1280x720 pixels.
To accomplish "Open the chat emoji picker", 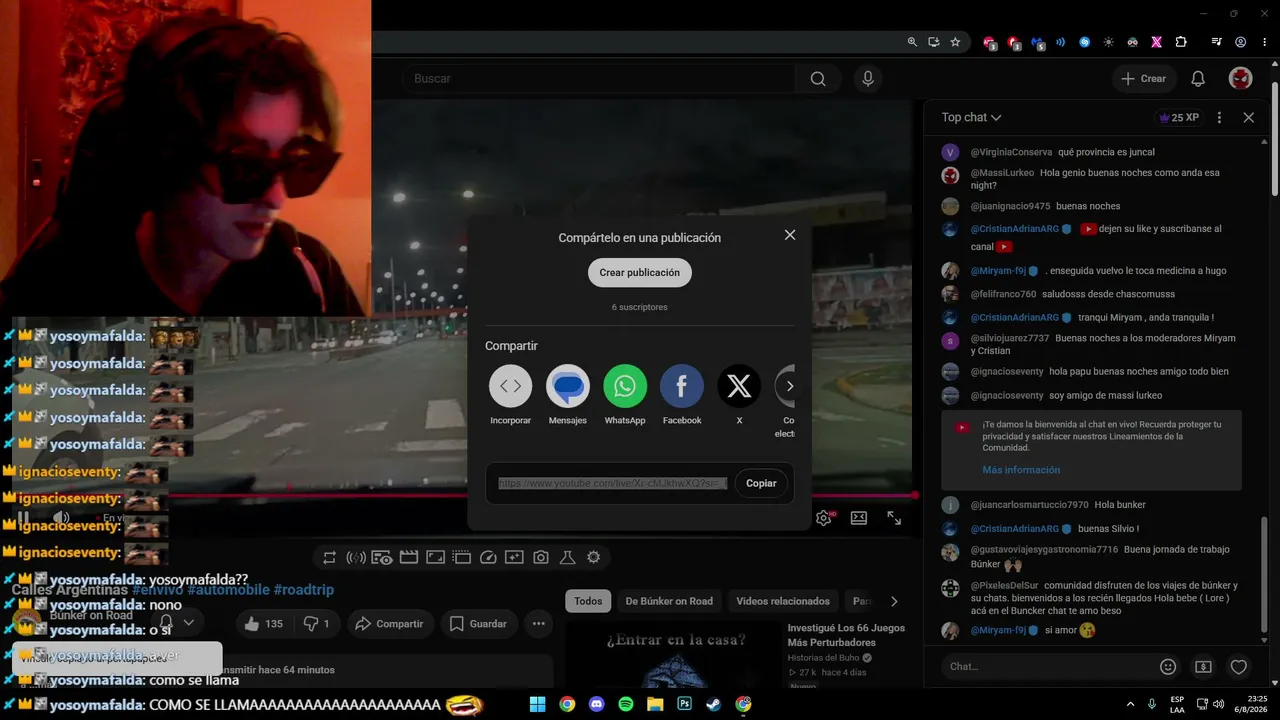I will [1168, 666].
